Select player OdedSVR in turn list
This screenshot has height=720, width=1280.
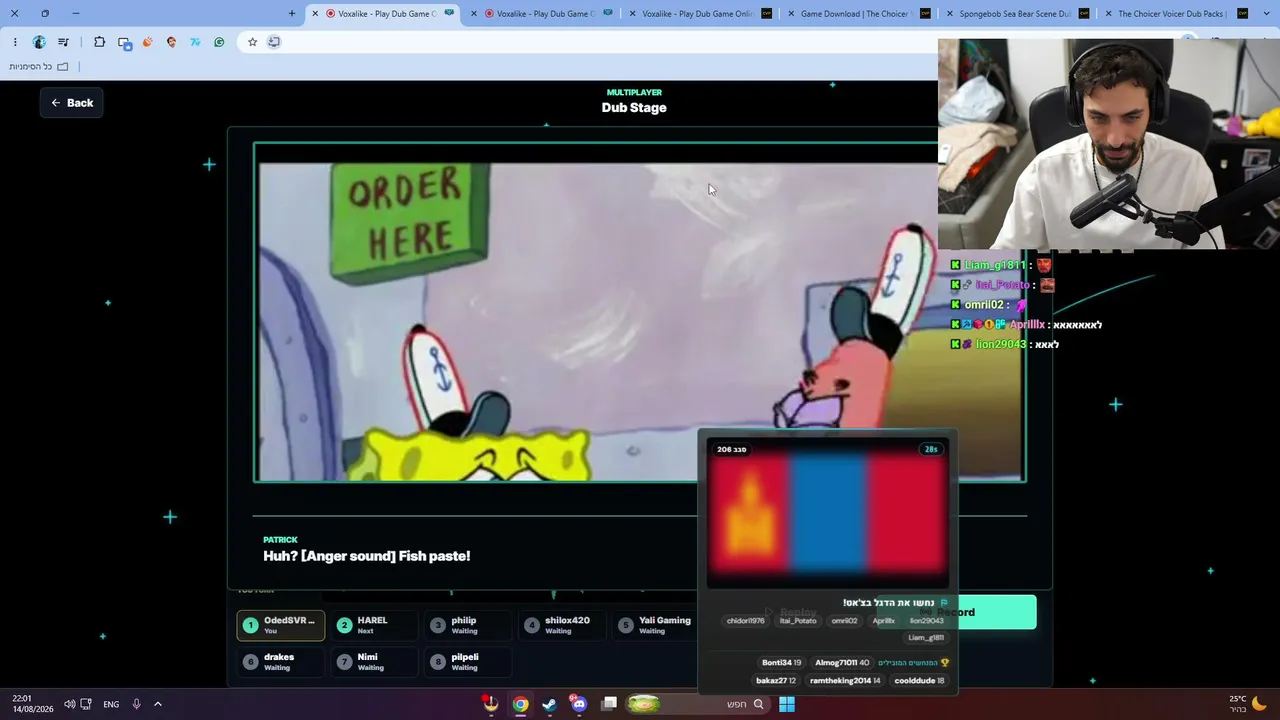281,625
